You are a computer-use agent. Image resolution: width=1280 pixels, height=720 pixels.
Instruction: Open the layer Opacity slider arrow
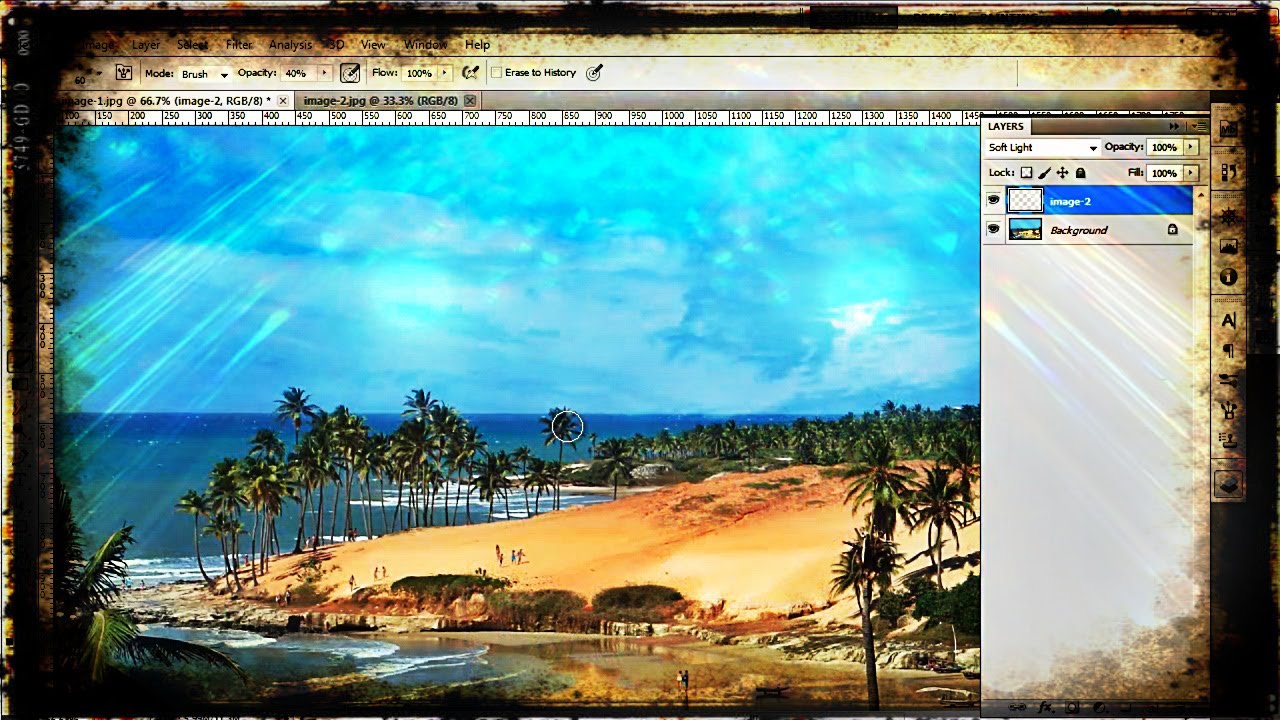tap(1190, 147)
